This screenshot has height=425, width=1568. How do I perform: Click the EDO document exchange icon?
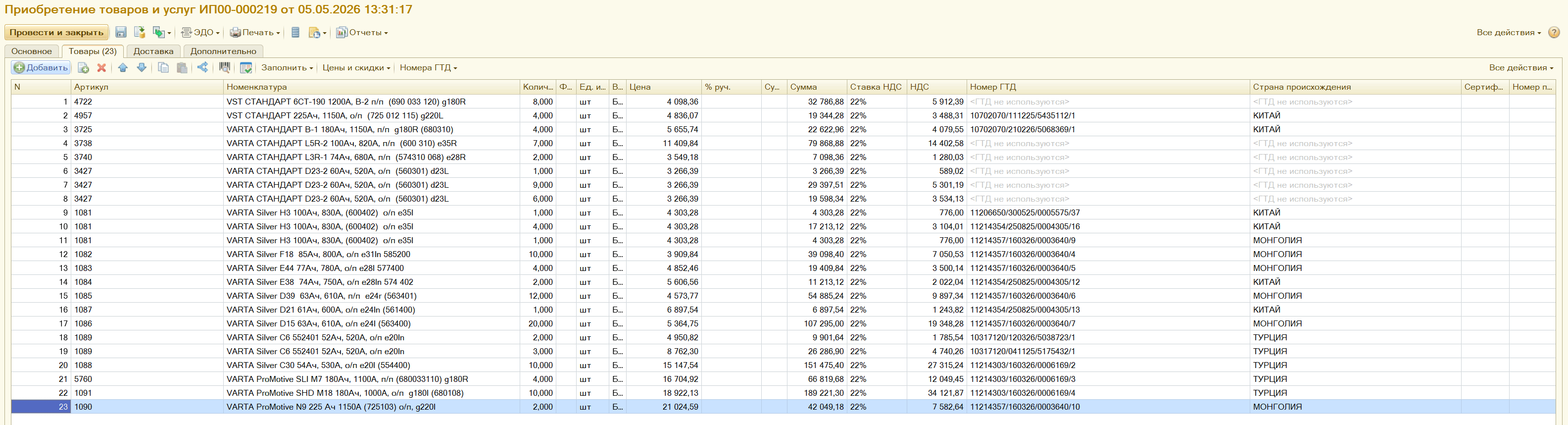(186, 32)
